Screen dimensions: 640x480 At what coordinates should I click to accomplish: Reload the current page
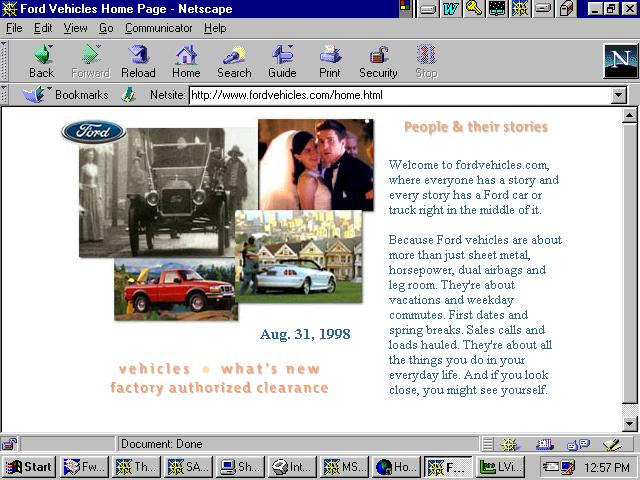pos(138,61)
